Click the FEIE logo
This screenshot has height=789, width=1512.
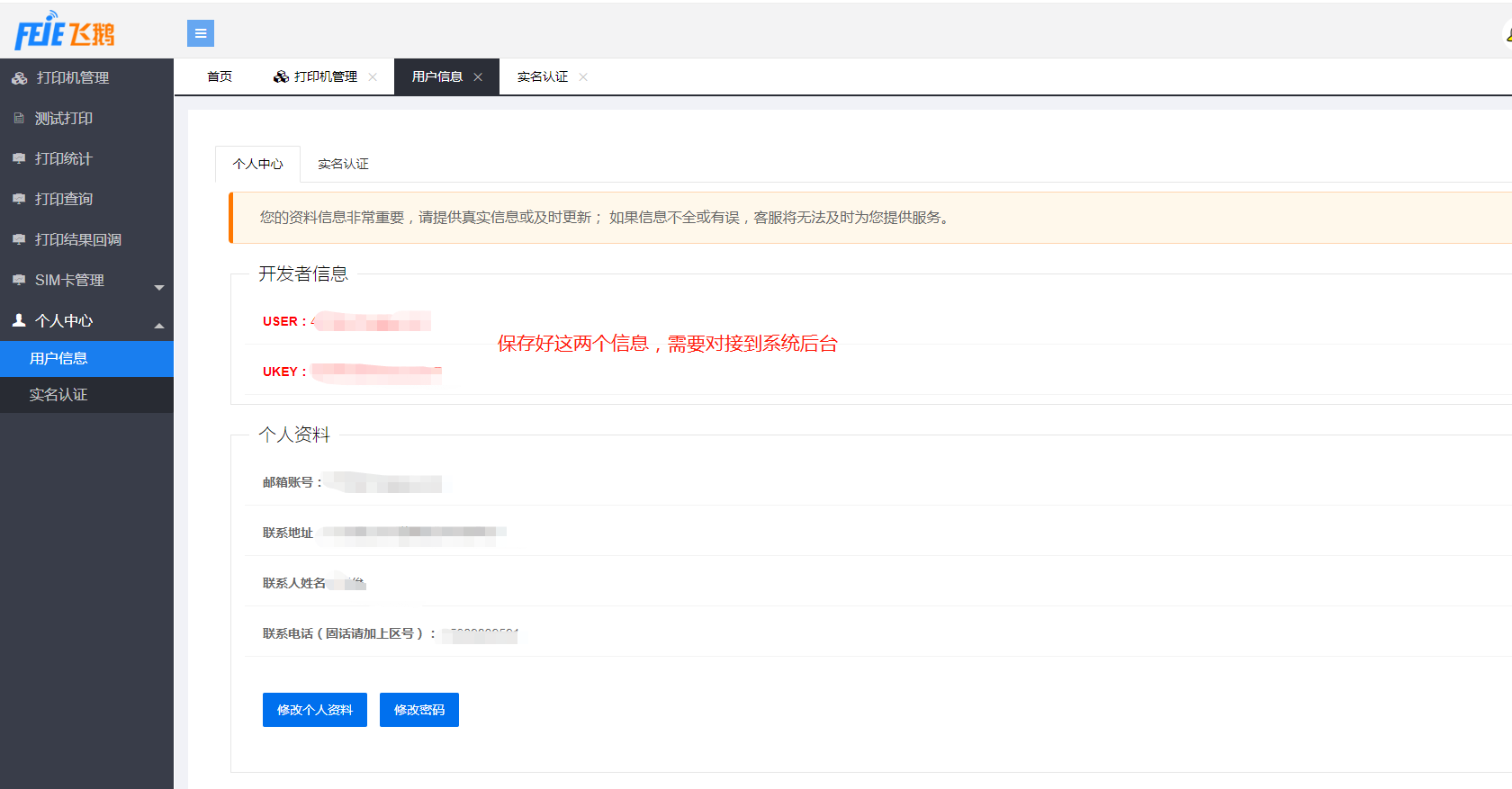pyautogui.click(x=65, y=32)
